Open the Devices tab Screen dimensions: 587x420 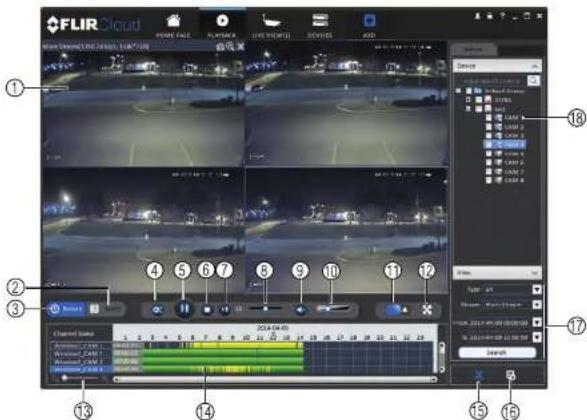(320, 26)
